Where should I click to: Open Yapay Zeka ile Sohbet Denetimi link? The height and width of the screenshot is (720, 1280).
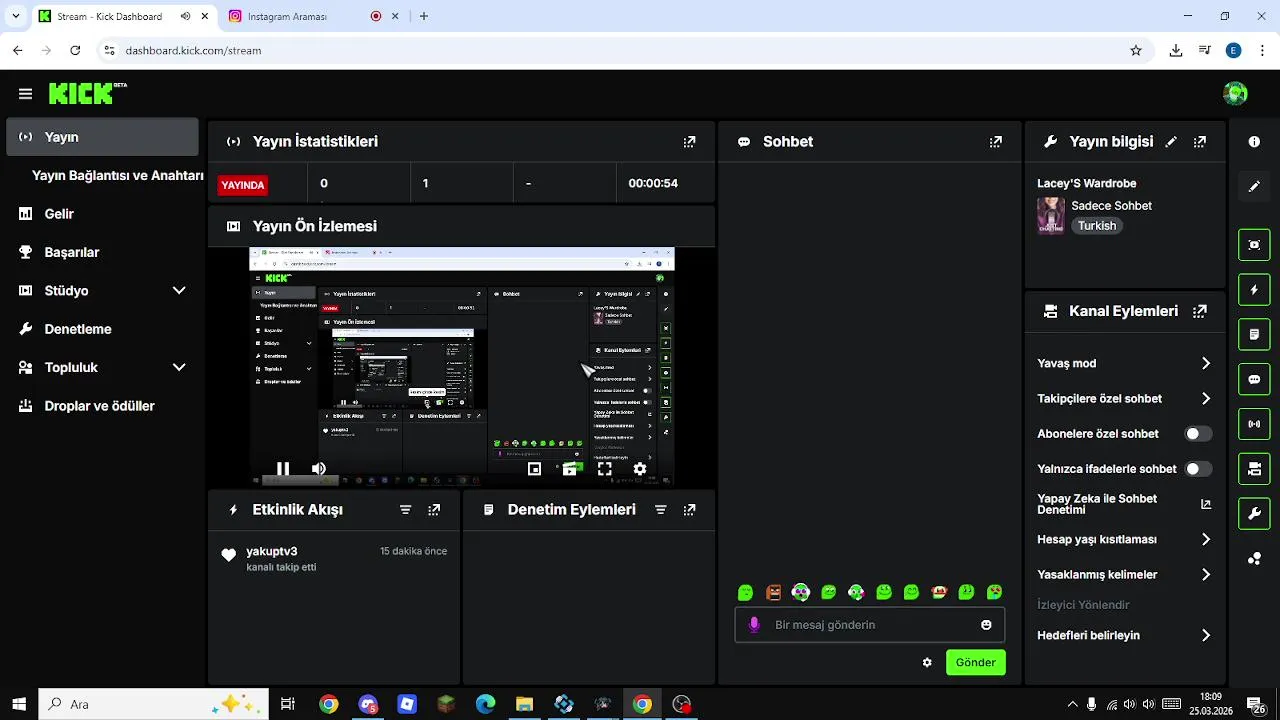1125,504
